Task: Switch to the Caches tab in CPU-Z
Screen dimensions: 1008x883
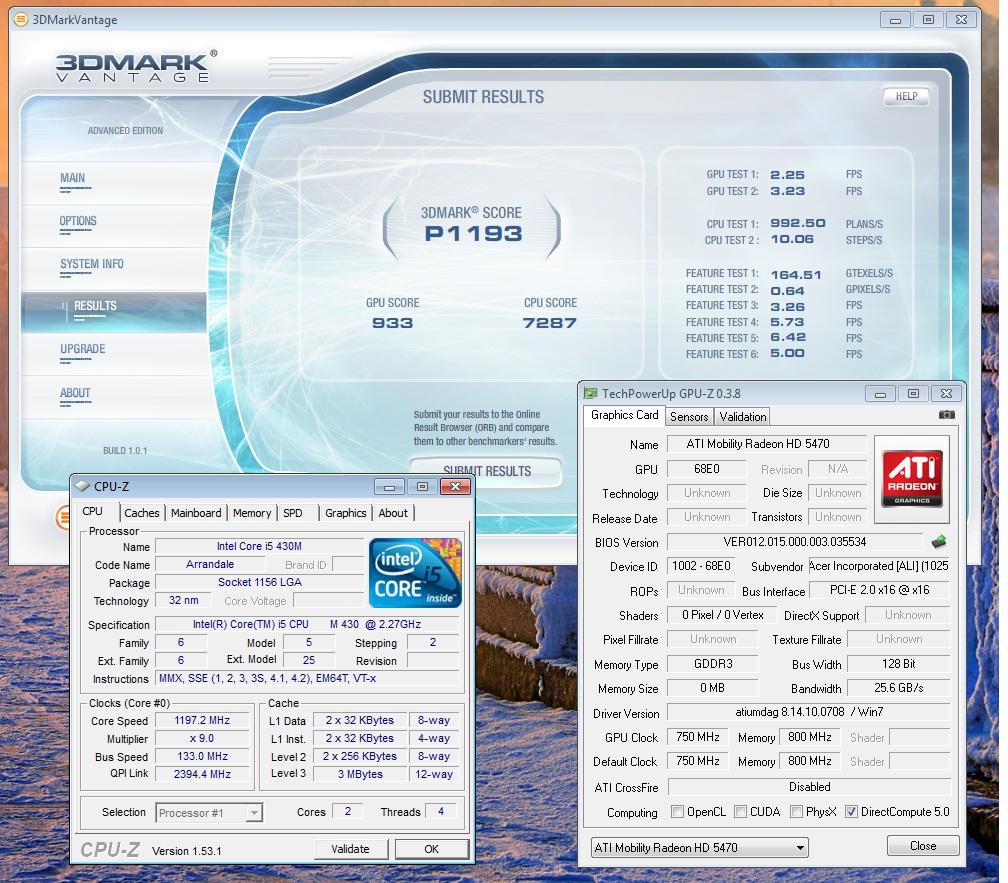Action: click(141, 513)
